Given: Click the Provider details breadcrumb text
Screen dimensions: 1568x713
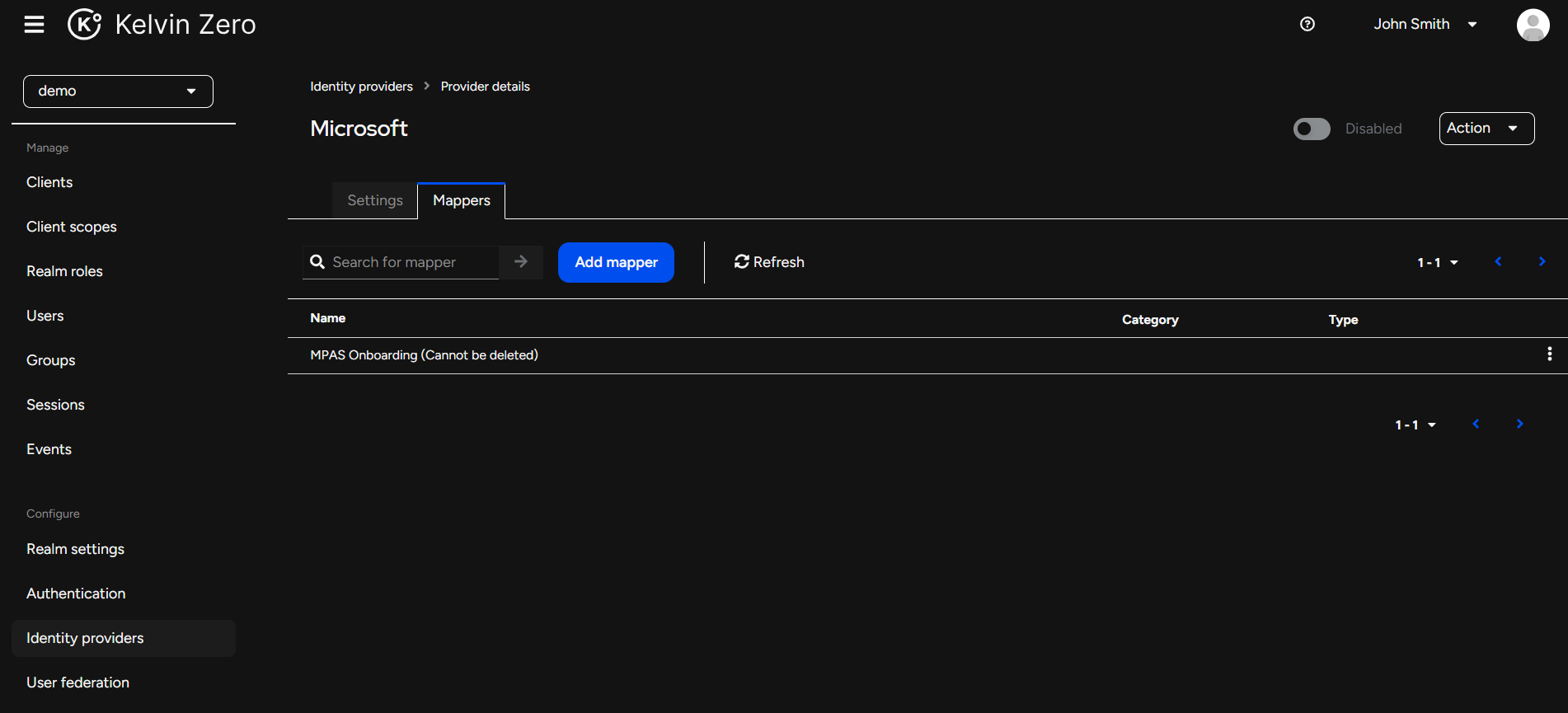Looking at the screenshot, I should click(x=486, y=87).
